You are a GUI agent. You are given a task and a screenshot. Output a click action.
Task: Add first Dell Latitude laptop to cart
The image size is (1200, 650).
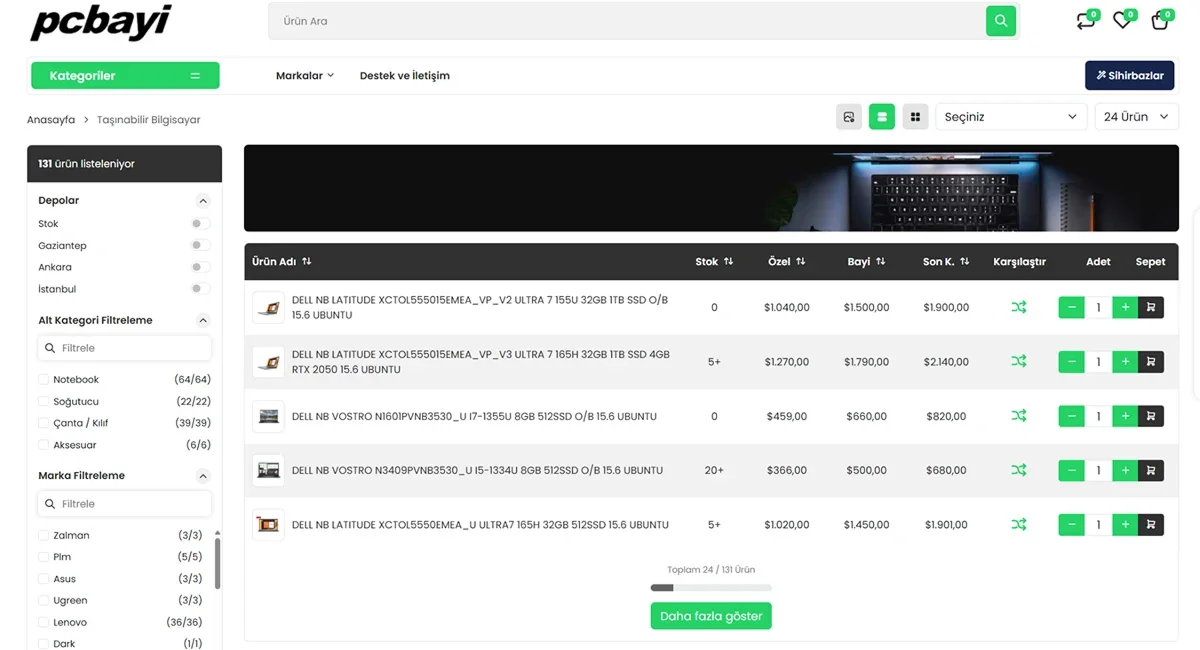(x=1150, y=308)
